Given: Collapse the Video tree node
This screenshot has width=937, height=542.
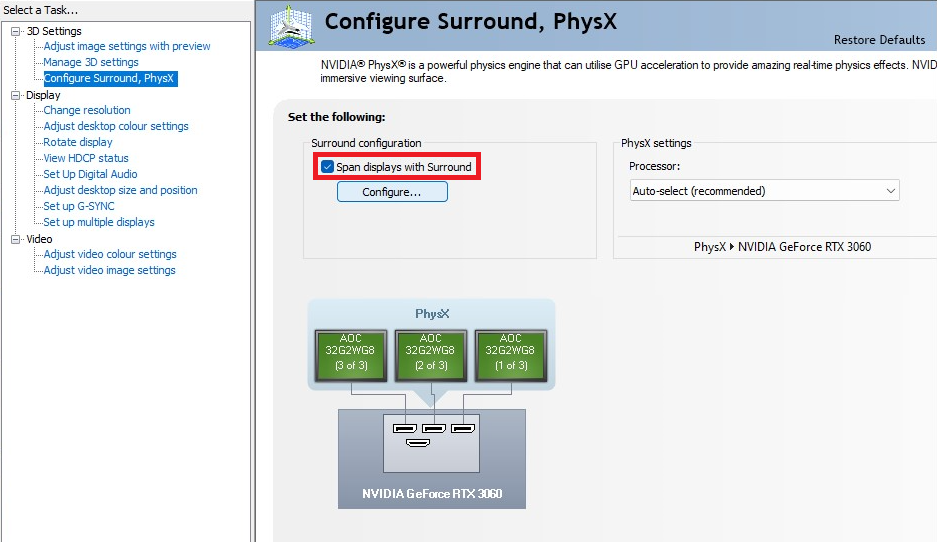Looking at the screenshot, I should click(16, 239).
